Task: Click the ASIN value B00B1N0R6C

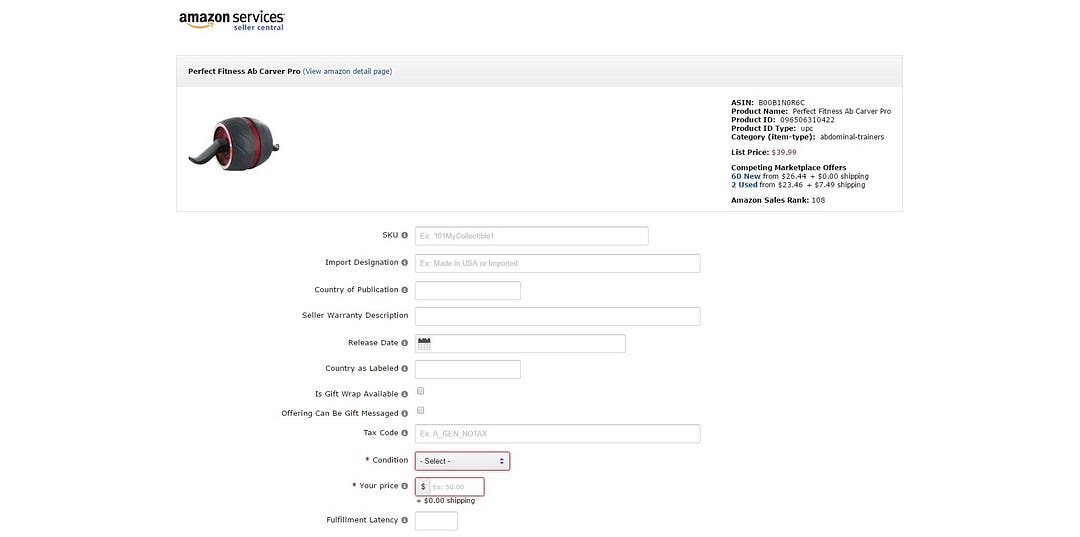Action: pyautogui.click(x=781, y=103)
